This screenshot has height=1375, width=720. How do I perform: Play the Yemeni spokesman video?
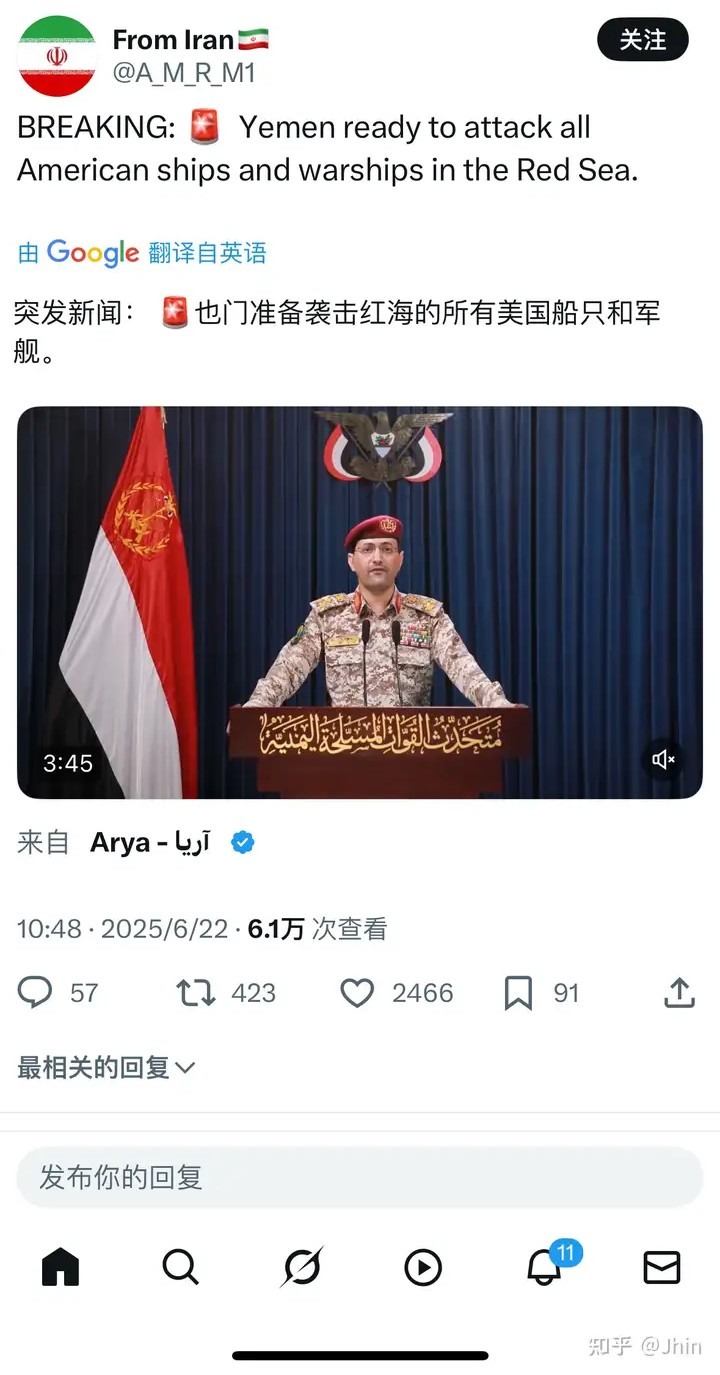(x=360, y=602)
